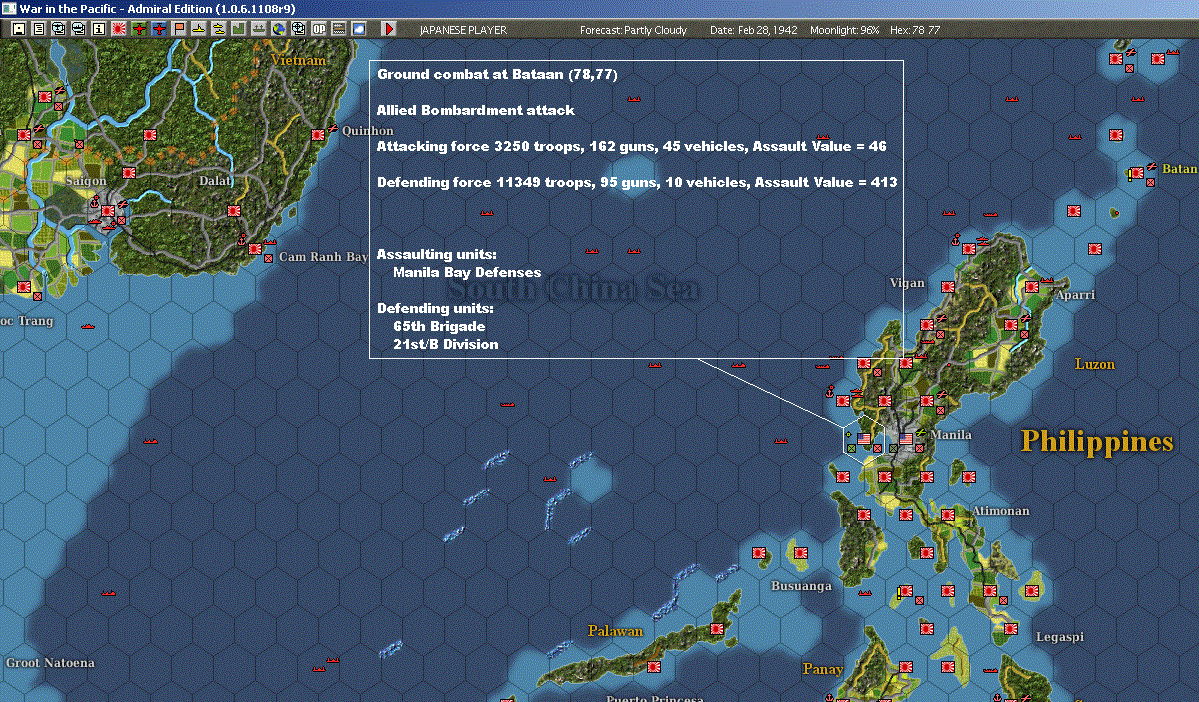Viewport: 1199px width, 702px height.
Task: Select the Japanese base icon at Quinhon
Action: click(318, 135)
